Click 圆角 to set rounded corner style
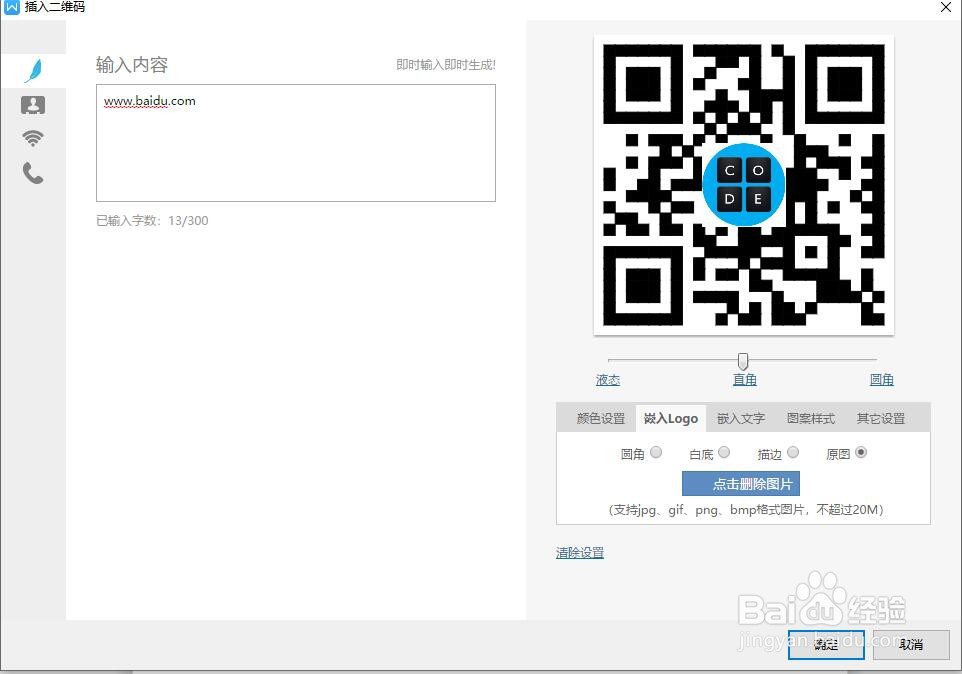Image resolution: width=962 pixels, height=674 pixels. click(881, 379)
